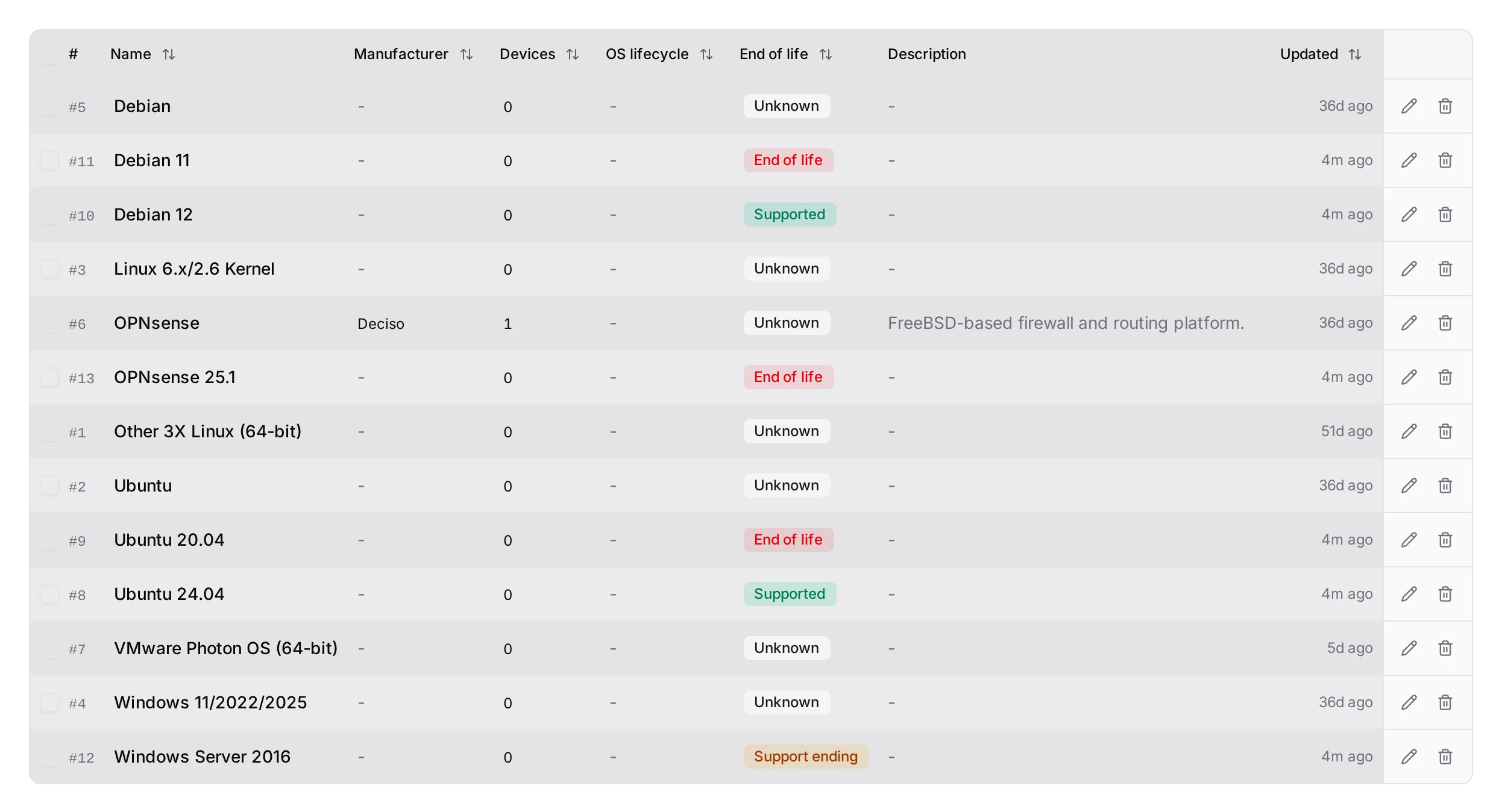The height and width of the screenshot is (812, 1502).
Task: Open the Debian 12 name link
Action: (x=153, y=214)
